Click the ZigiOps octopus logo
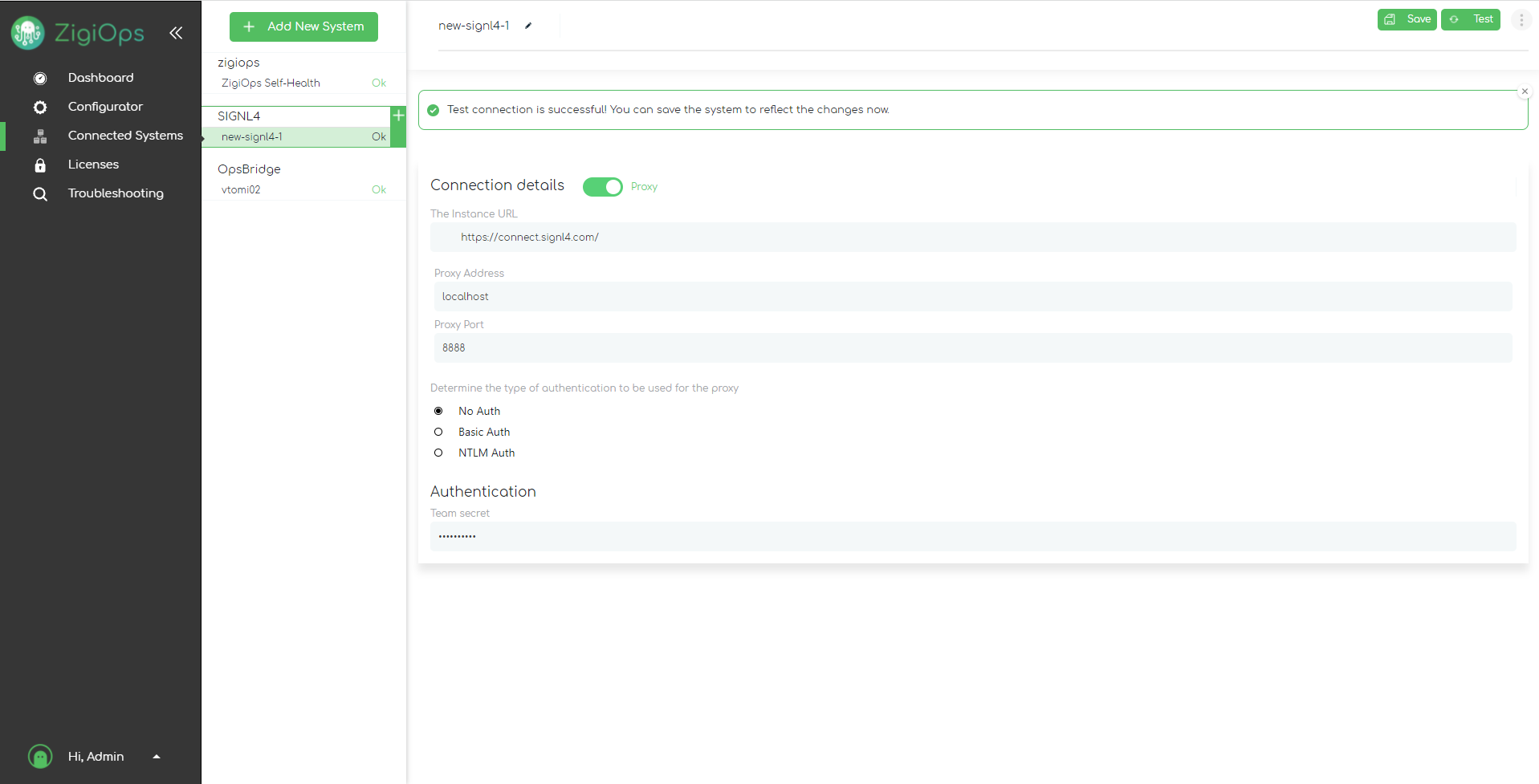 (x=28, y=33)
